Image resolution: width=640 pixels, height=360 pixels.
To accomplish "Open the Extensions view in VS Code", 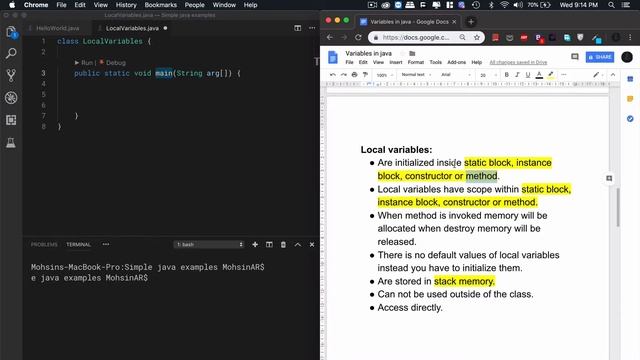I will (x=11, y=120).
